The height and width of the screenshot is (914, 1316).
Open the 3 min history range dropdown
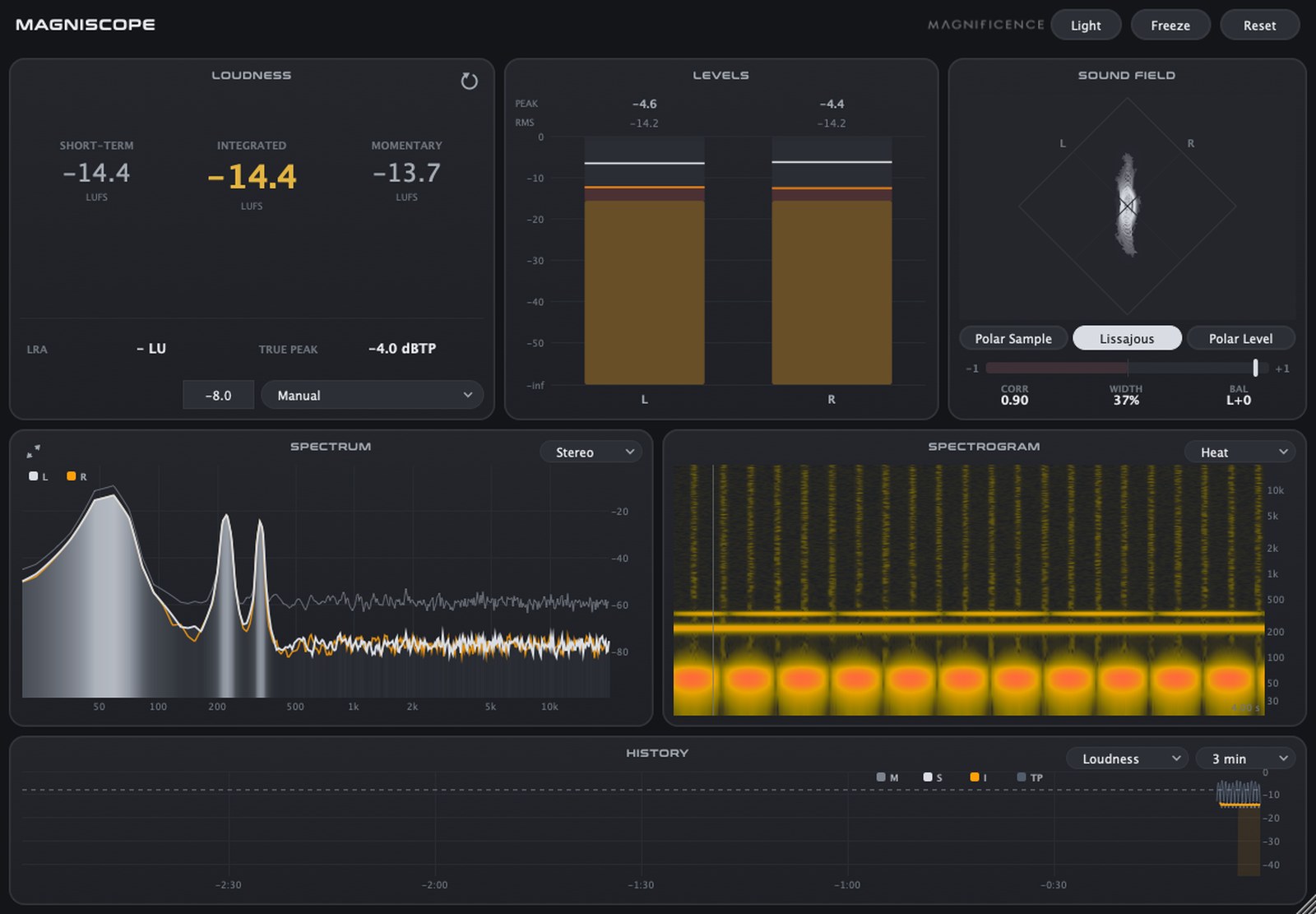pyautogui.click(x=1245, y=759)
